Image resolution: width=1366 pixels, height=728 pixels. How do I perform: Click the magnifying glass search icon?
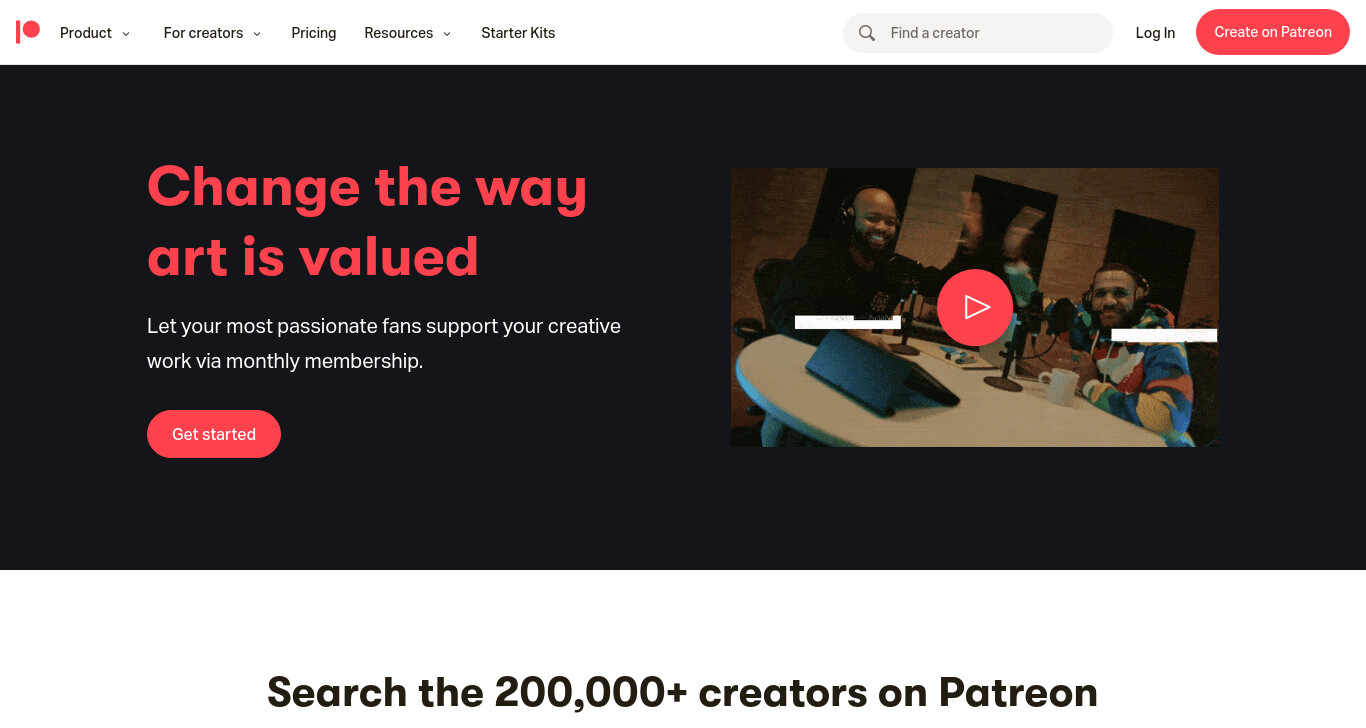[x=867, y=33]
